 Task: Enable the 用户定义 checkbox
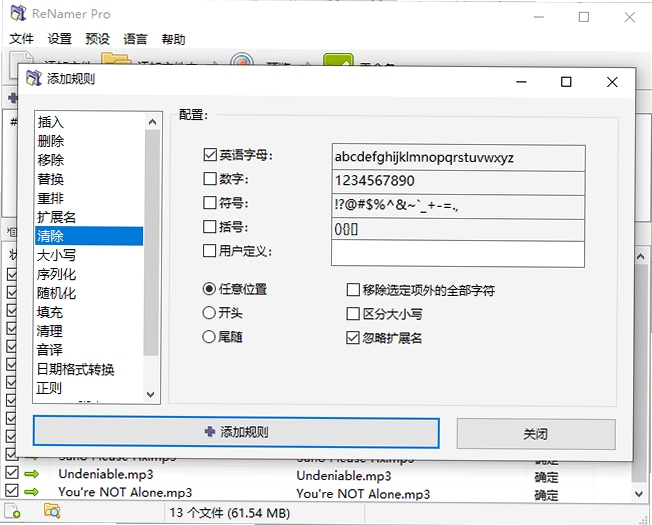tap(210, 251)
